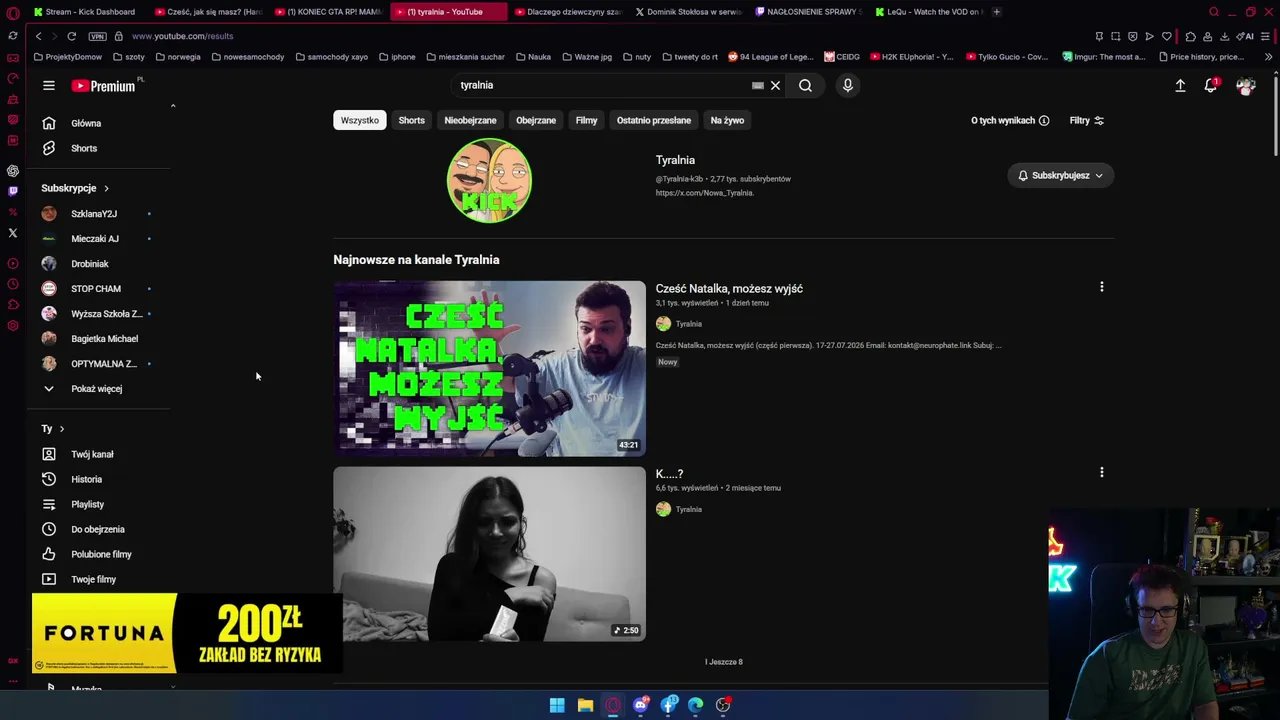Viewport: 1280px width, 720px height.
Task: Open Twitch from the Opera sidebar
Action: pos(13,191)
